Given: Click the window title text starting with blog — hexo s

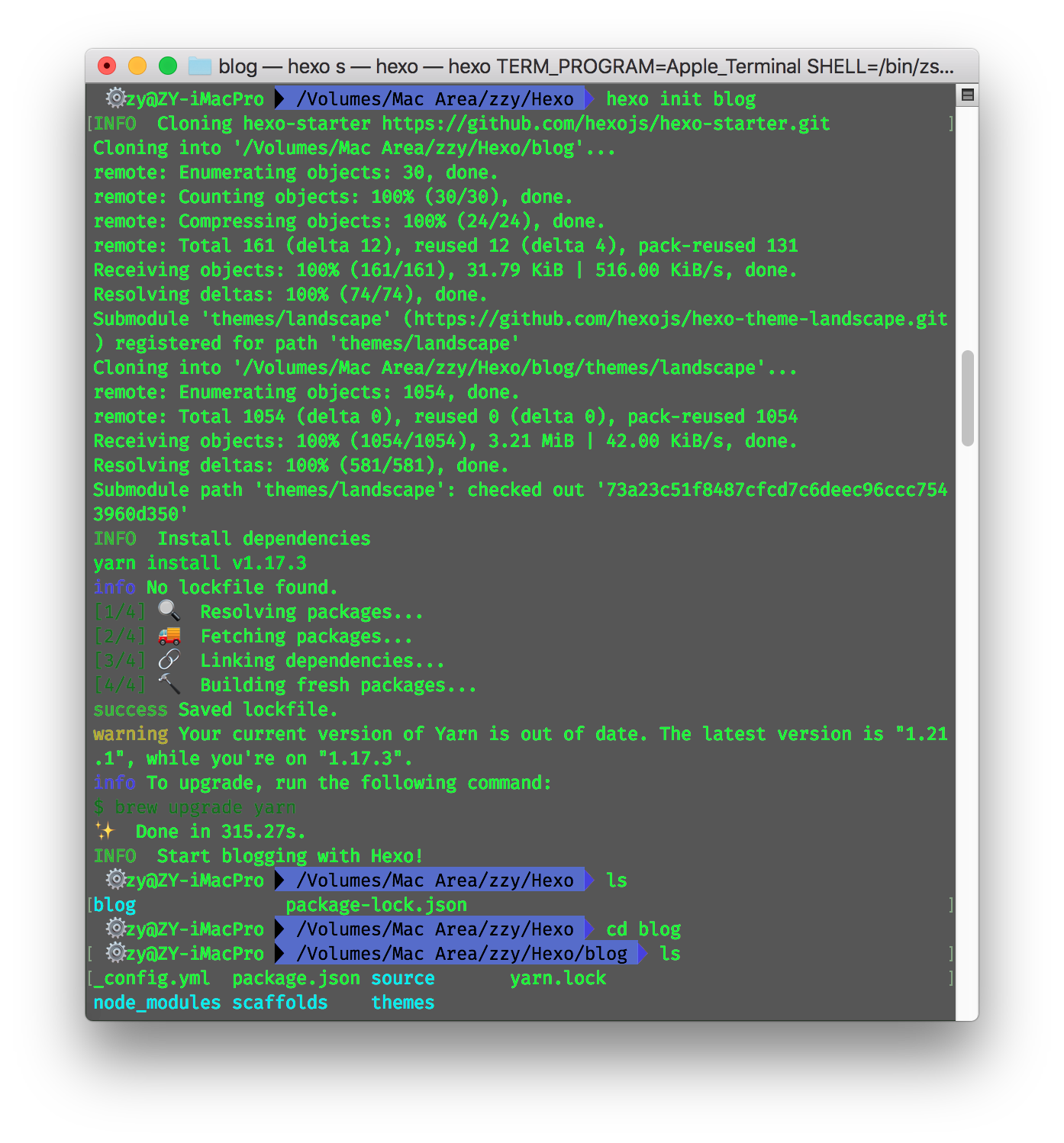Looking at the screenshot, I should tap(586, 66).
